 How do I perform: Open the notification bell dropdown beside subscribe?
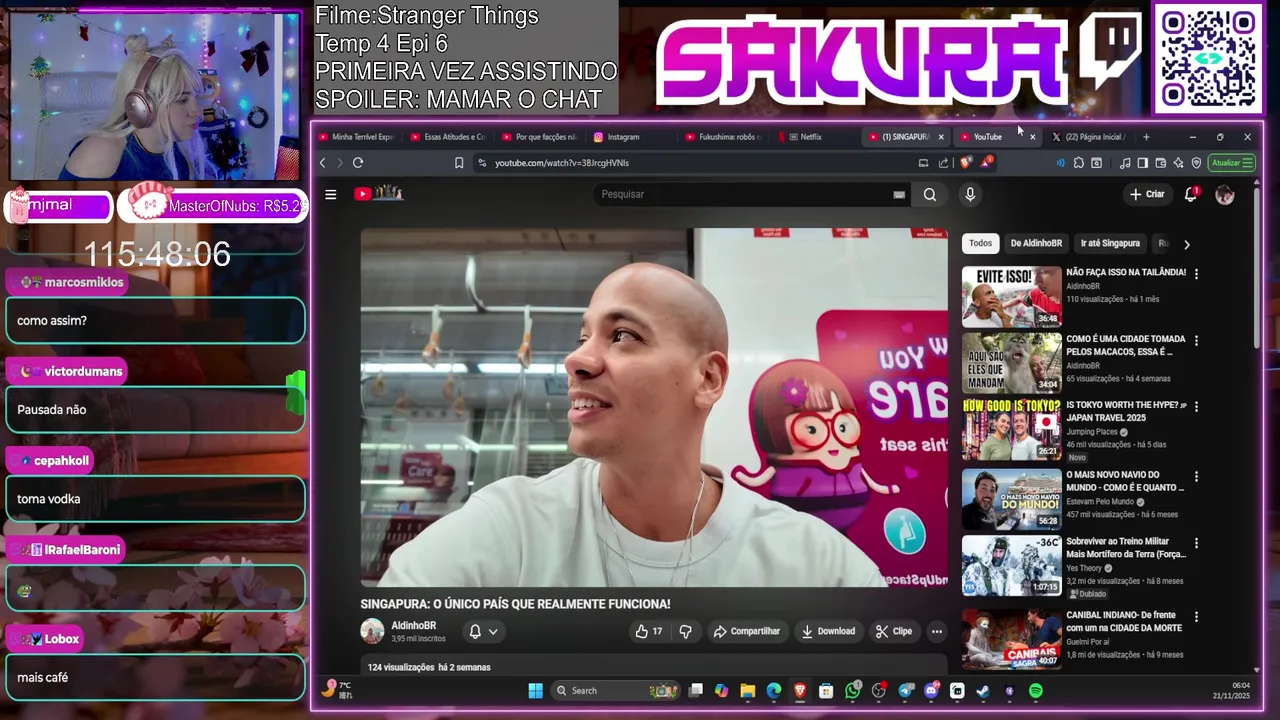484,631
